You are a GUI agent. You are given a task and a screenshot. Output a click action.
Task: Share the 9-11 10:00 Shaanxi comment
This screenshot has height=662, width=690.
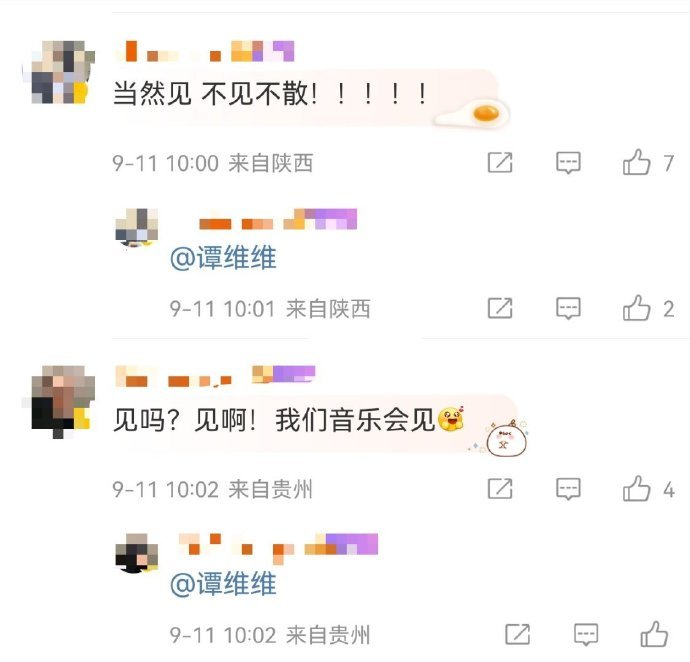[x=500, y=162]
